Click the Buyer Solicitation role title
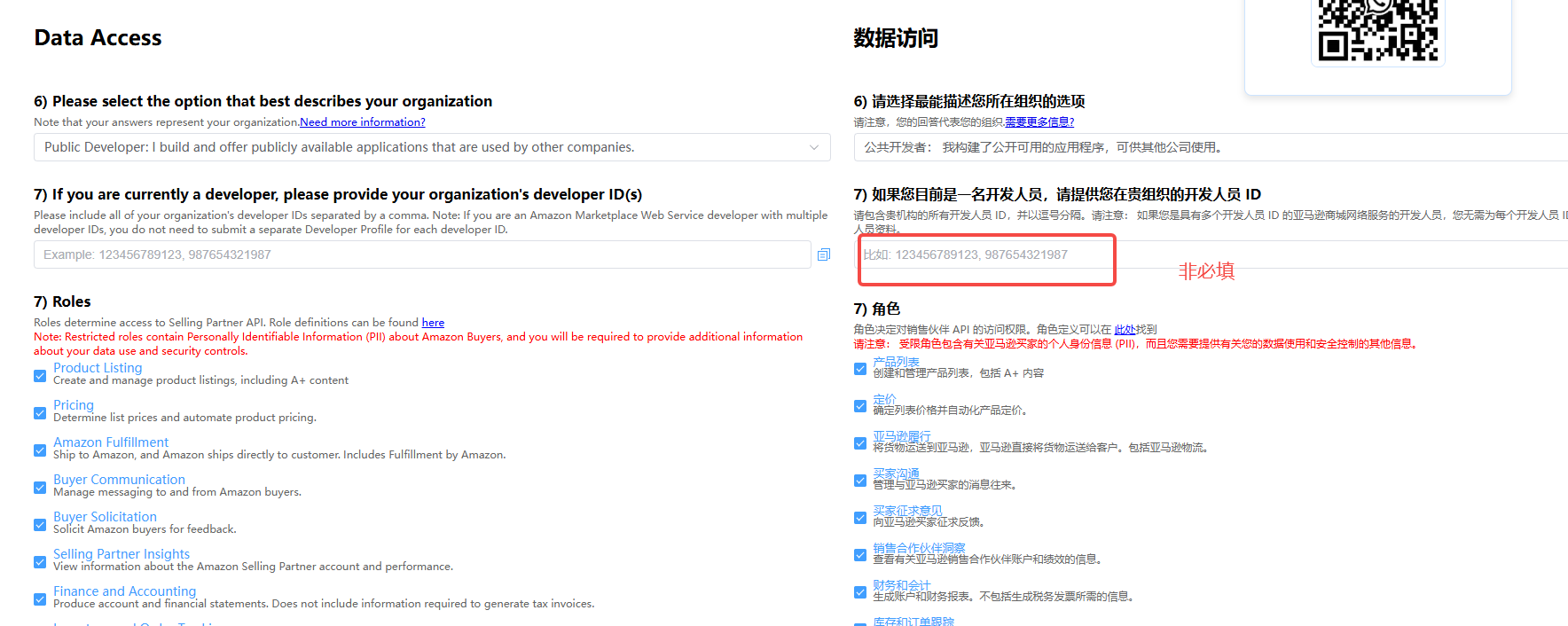1568x626 pixels. [105, 517]
